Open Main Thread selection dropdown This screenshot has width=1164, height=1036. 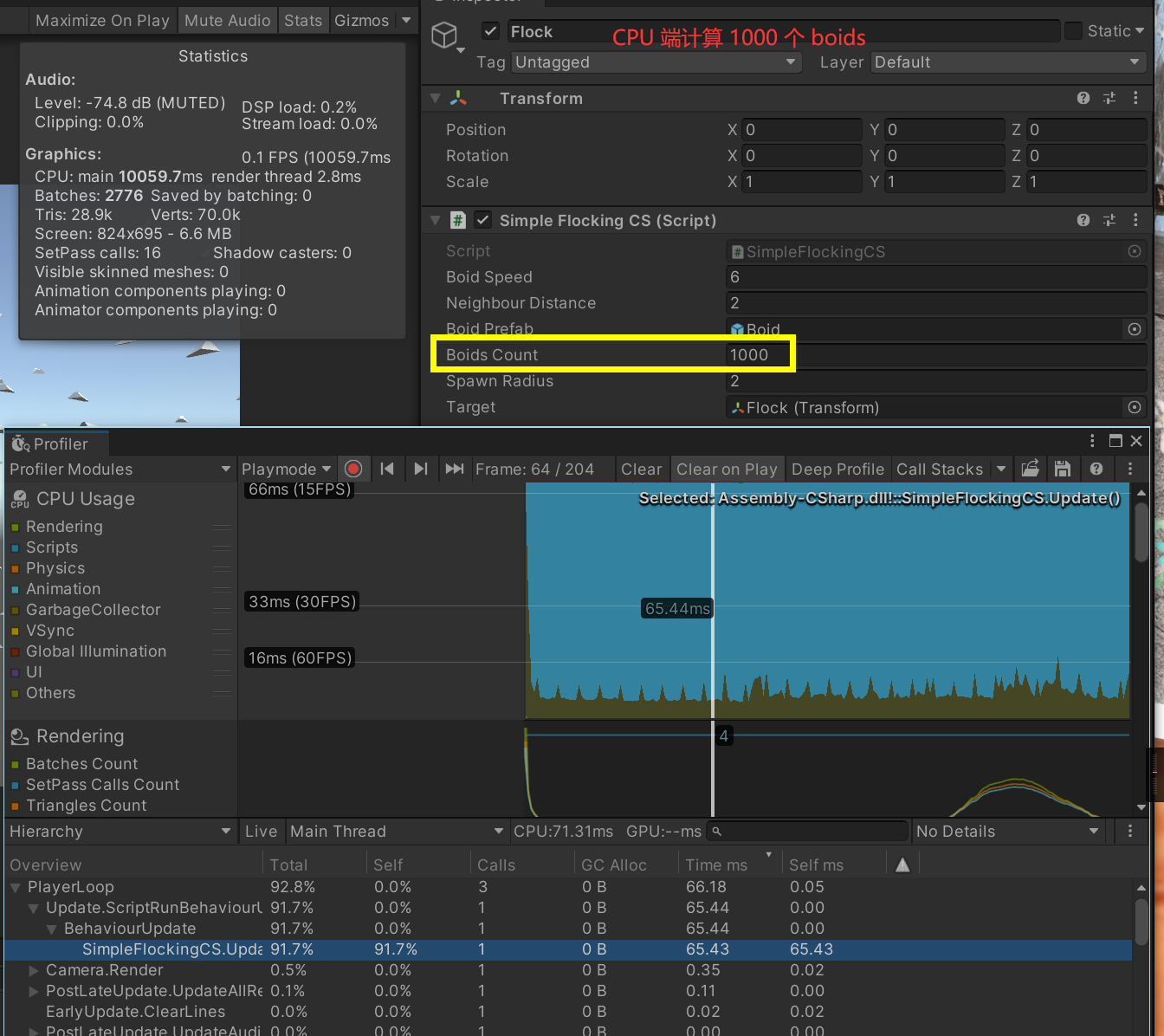click(x=398, y=831)
